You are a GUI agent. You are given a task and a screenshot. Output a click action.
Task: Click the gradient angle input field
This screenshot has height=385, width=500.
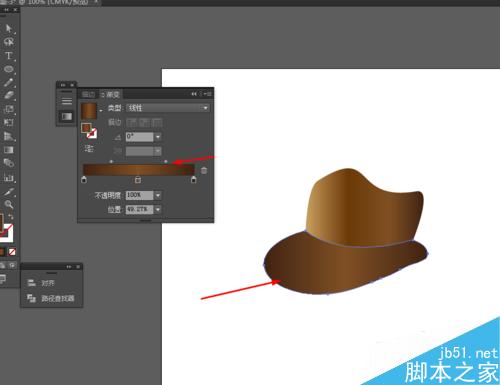(139, 137)
